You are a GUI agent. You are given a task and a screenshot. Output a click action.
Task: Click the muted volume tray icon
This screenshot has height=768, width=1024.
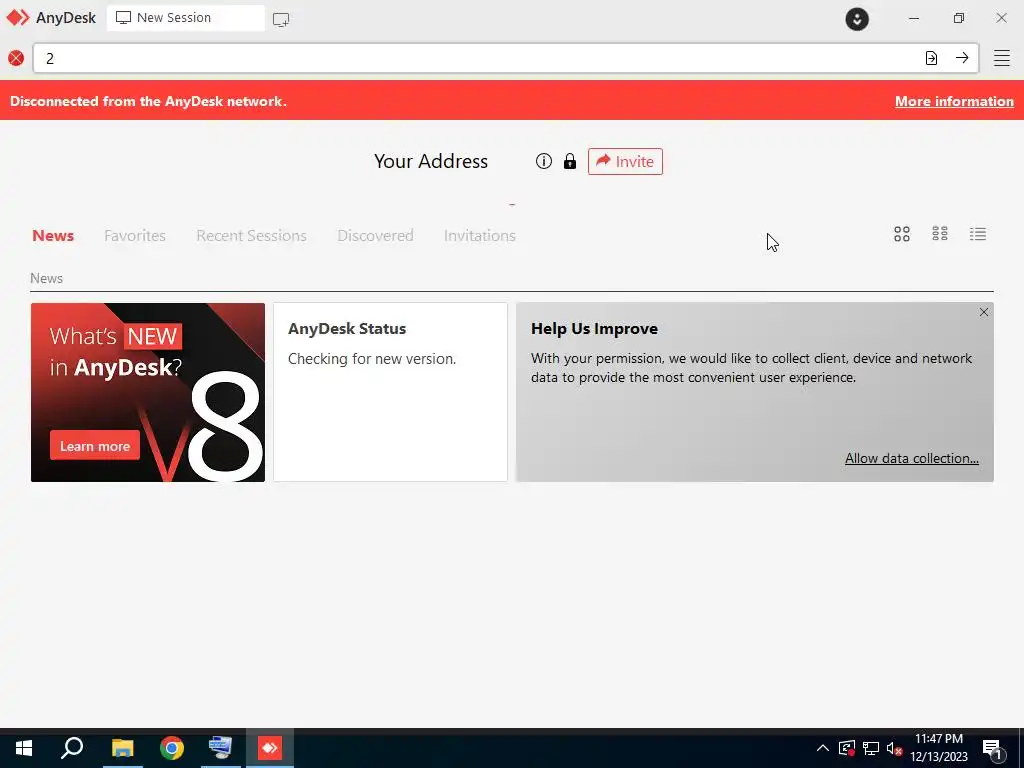(894, 748)
